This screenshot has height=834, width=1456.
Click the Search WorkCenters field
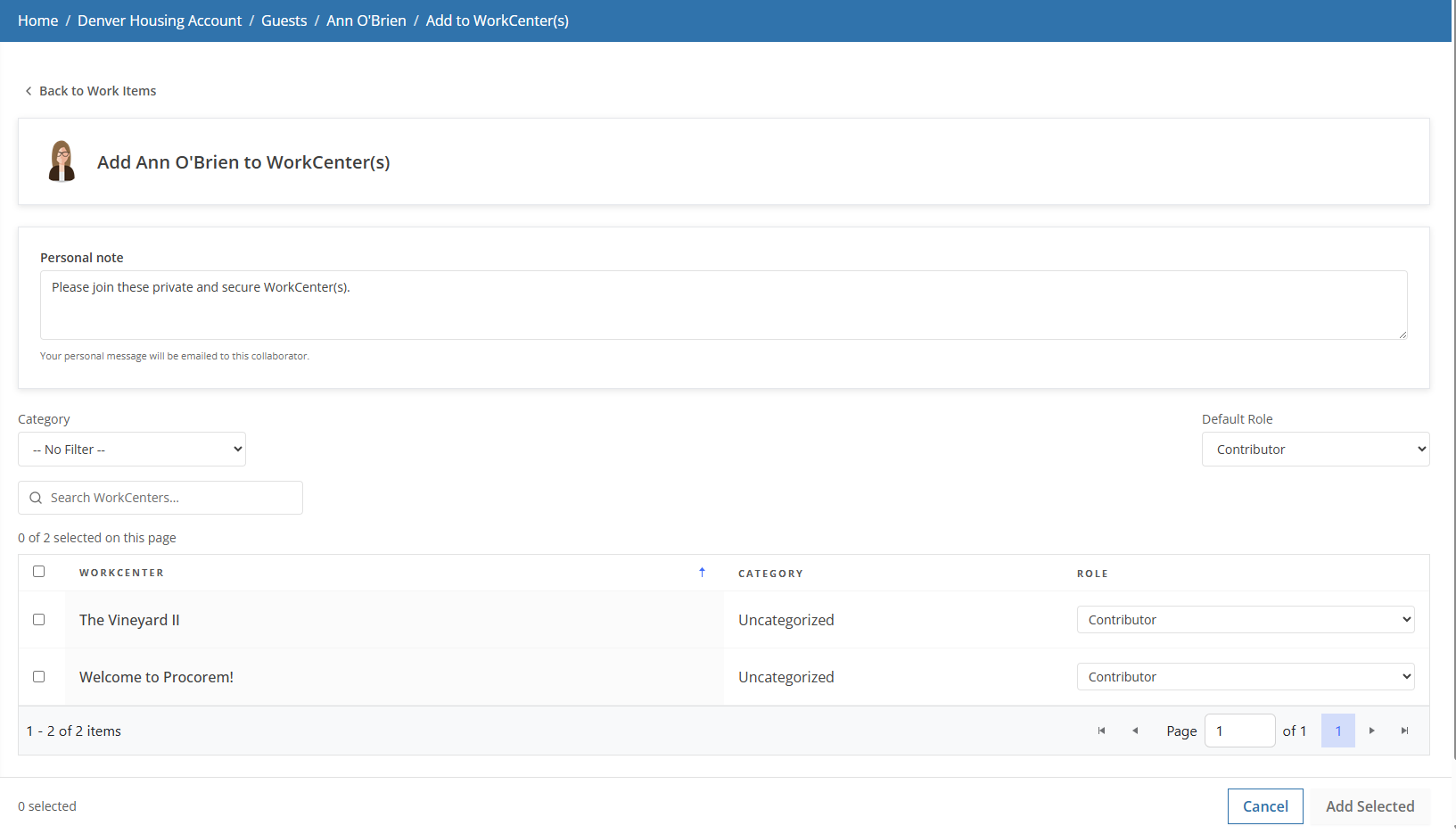click(x=160, y=498)
